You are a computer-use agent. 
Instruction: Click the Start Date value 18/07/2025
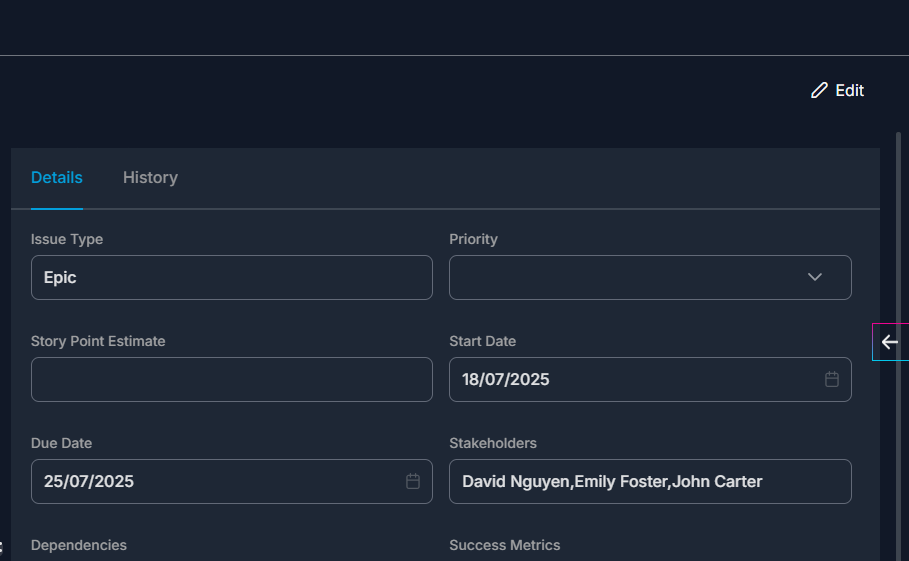click(x=506, y=380)
